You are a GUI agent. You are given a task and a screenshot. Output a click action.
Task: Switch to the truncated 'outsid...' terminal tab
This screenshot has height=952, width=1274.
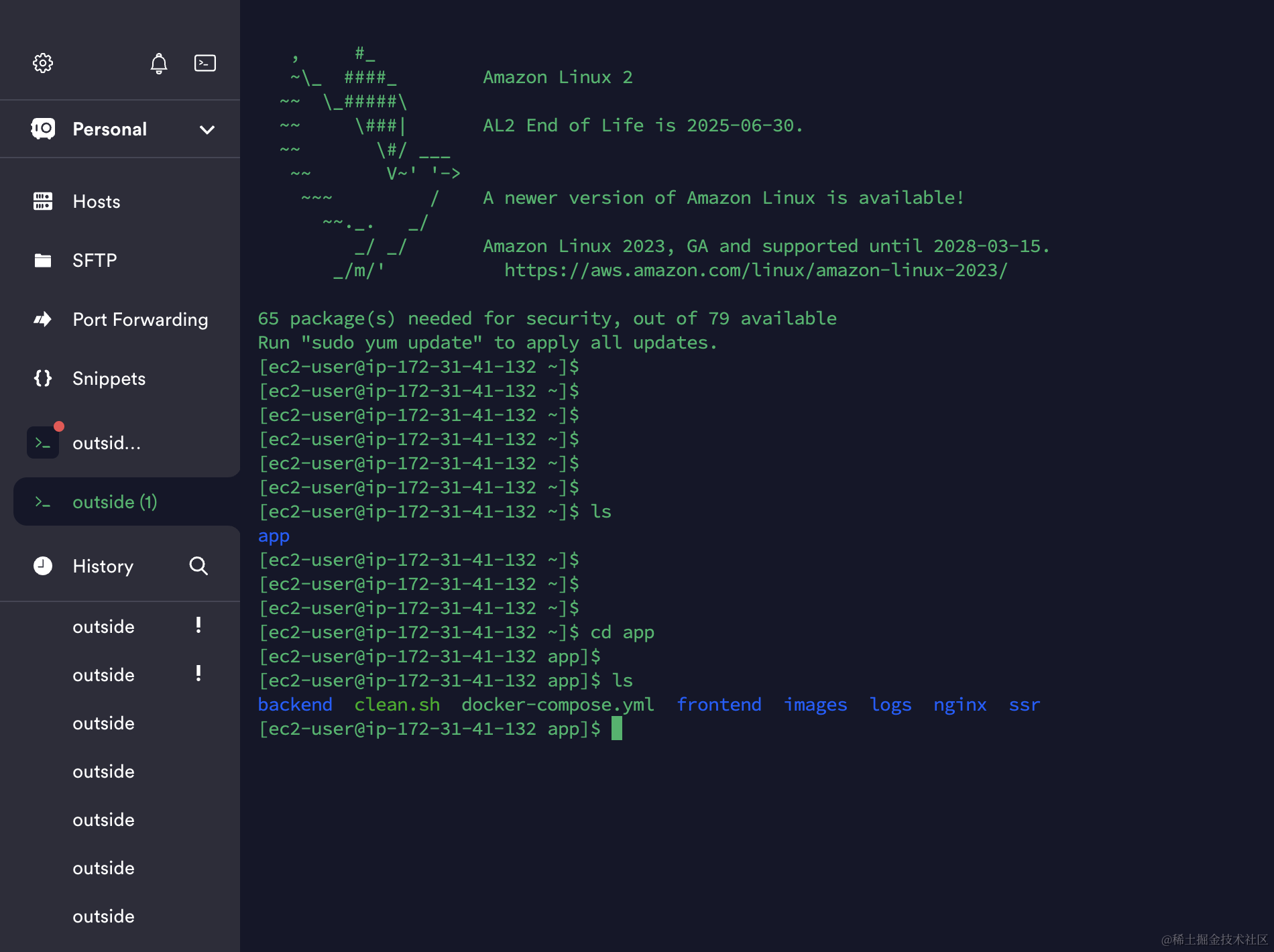click(x=107, y=443)
